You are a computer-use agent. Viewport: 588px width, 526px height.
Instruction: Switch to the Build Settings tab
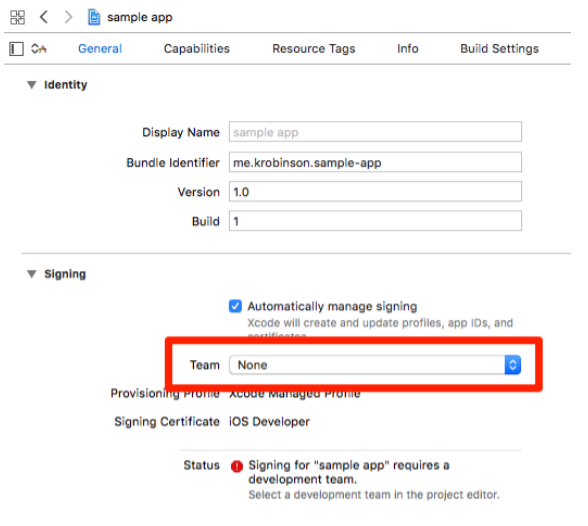pyautogui.click(x=499, y=49)
